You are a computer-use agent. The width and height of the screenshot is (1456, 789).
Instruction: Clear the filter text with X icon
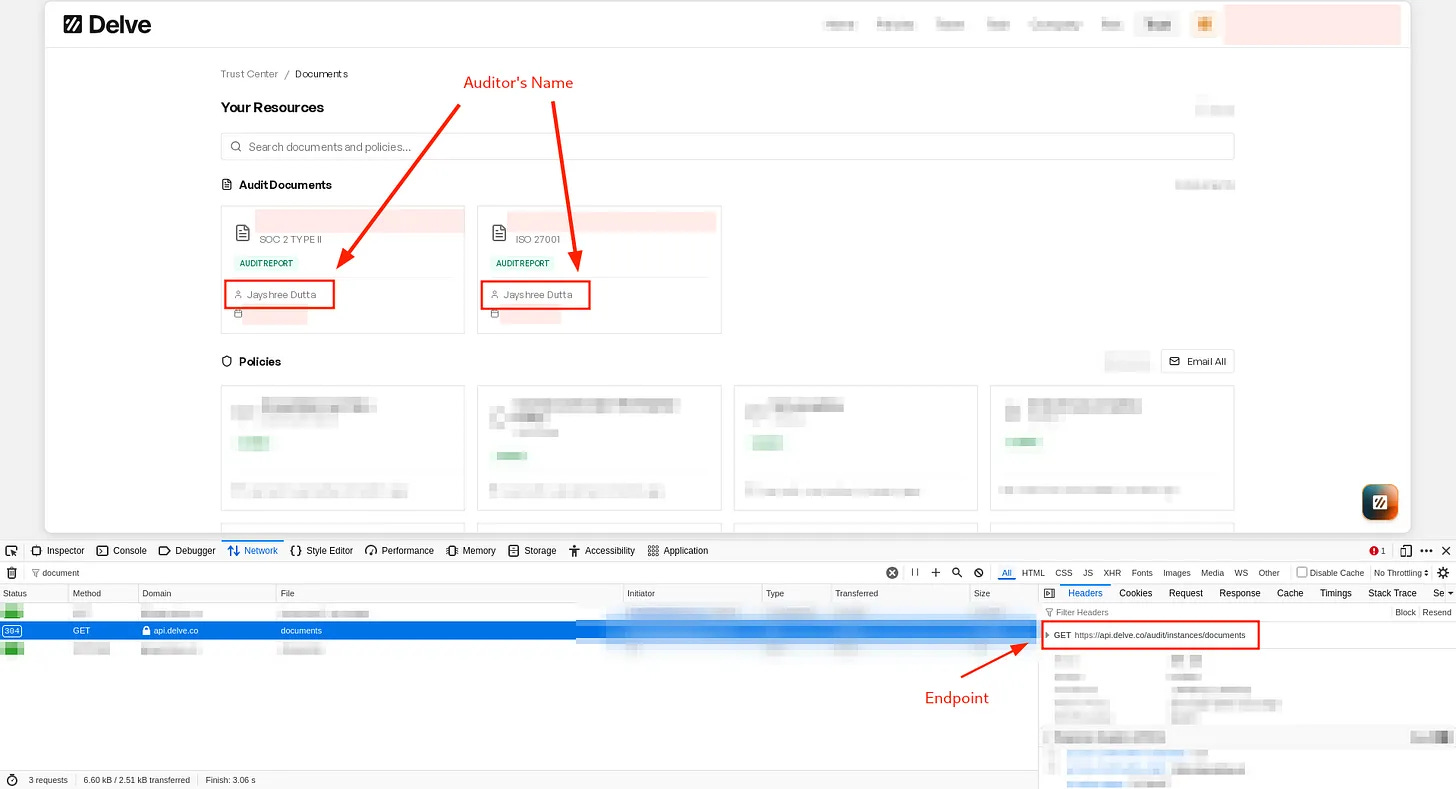point(892,573)
